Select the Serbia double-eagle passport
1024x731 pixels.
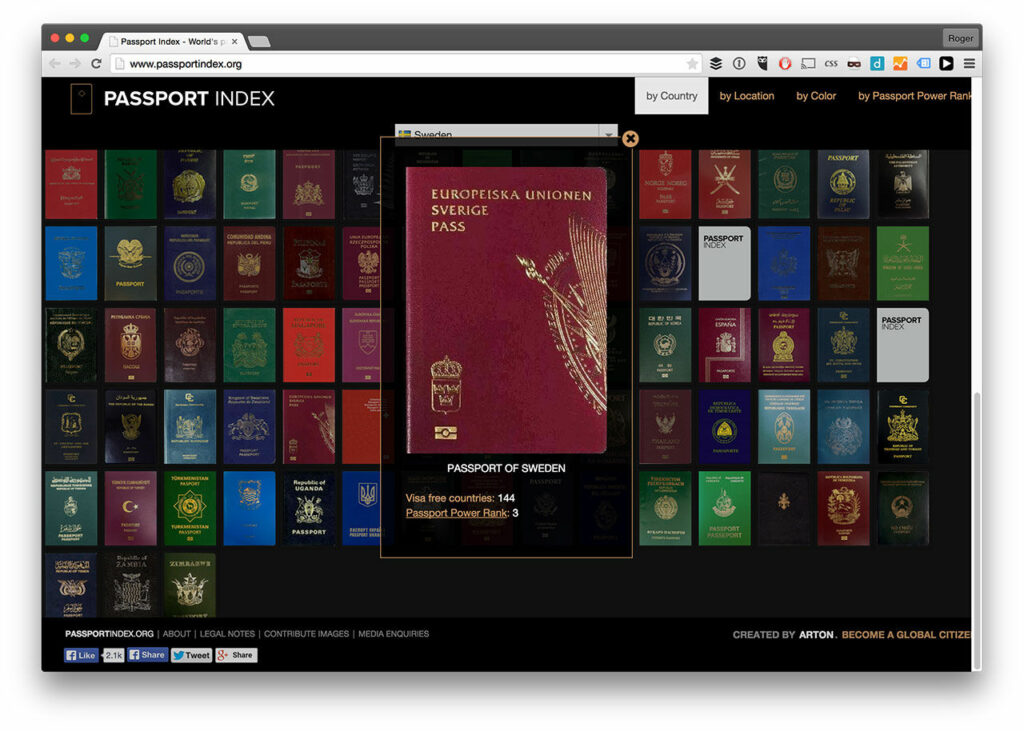[131, 345]
